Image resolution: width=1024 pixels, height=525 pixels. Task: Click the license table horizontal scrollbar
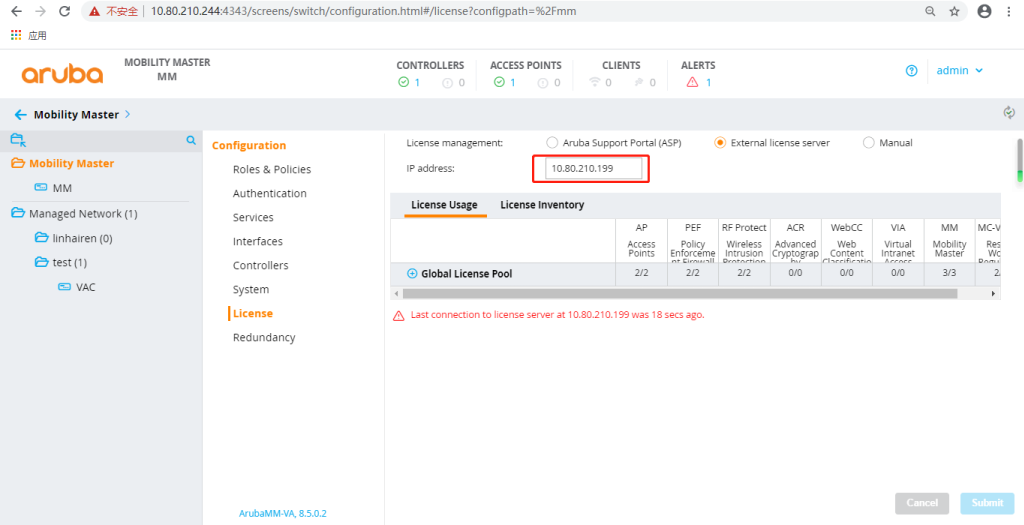point(679,294)
